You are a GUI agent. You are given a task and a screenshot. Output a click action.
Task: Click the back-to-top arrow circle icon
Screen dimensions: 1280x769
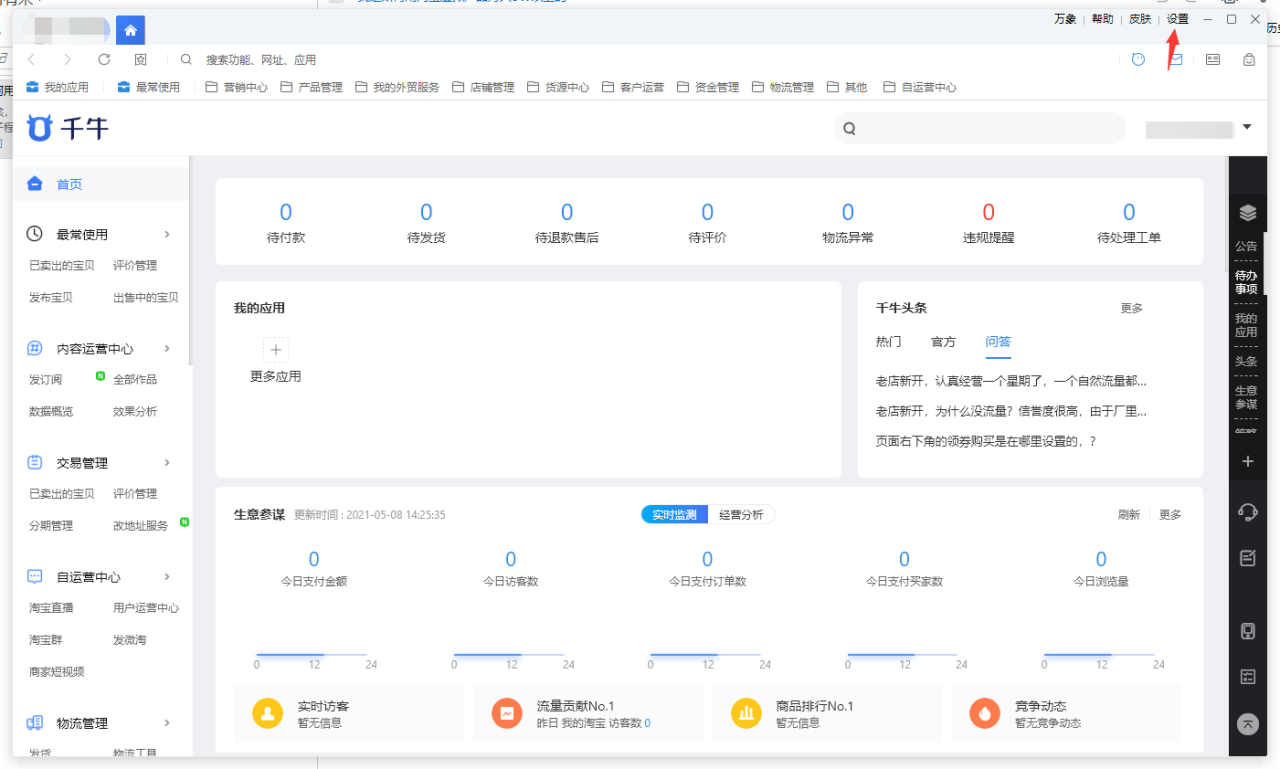[x=1247, y=724]
